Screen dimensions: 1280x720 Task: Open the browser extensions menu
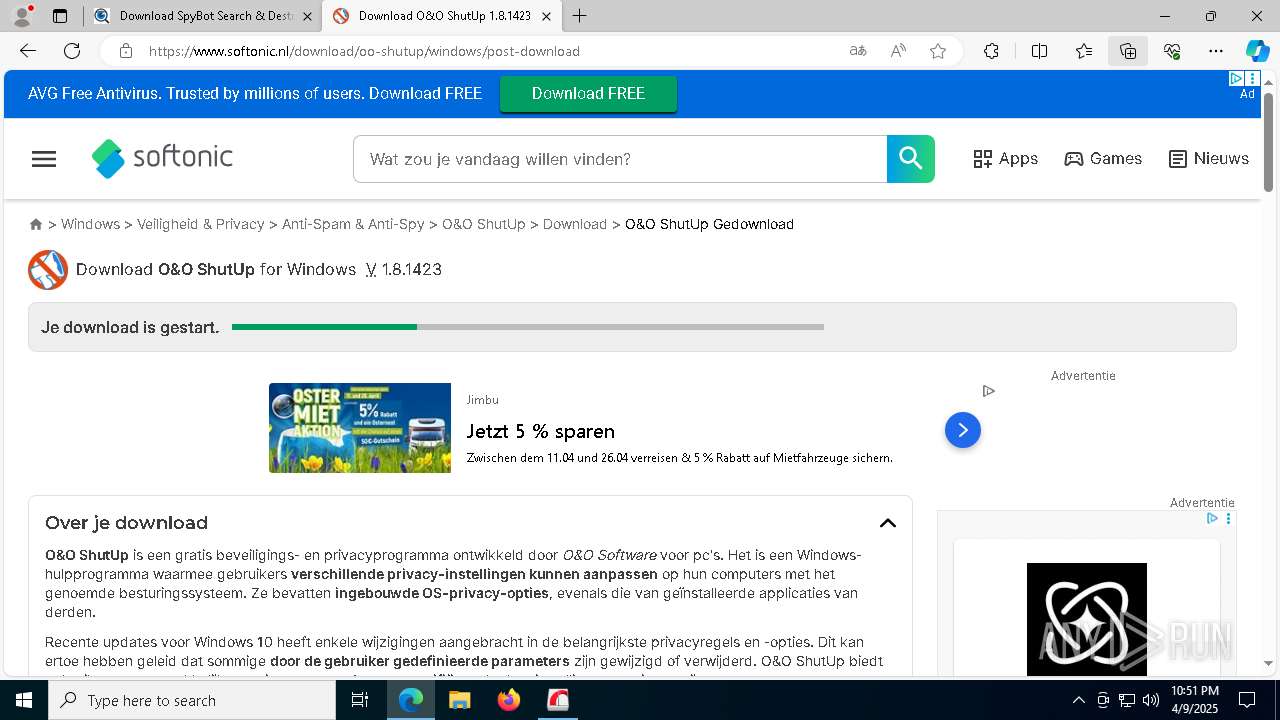pyautogui.click(x=991, y=51)
